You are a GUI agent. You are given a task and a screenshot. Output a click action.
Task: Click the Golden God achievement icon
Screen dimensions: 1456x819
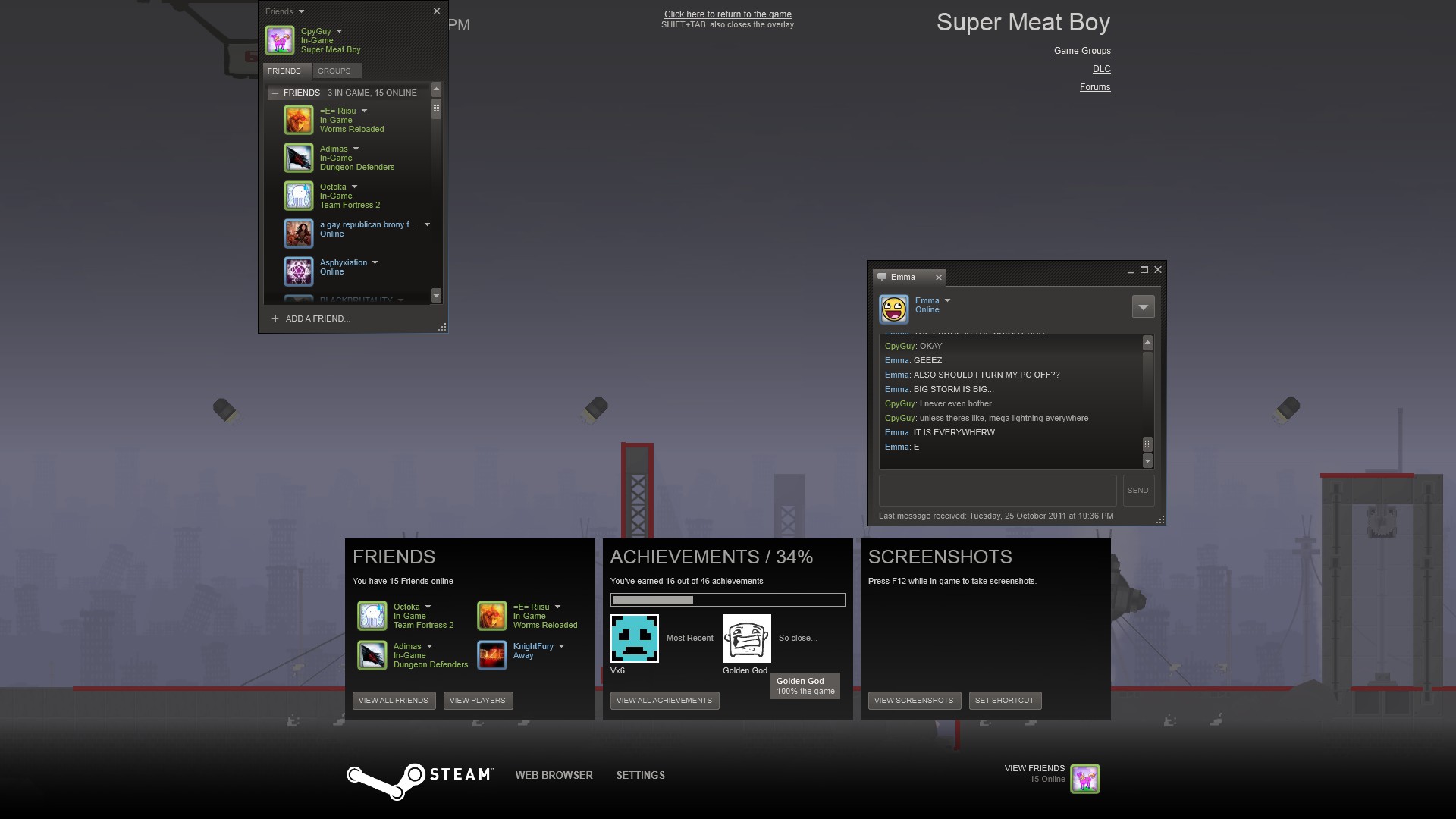click(x=746, y=639)
